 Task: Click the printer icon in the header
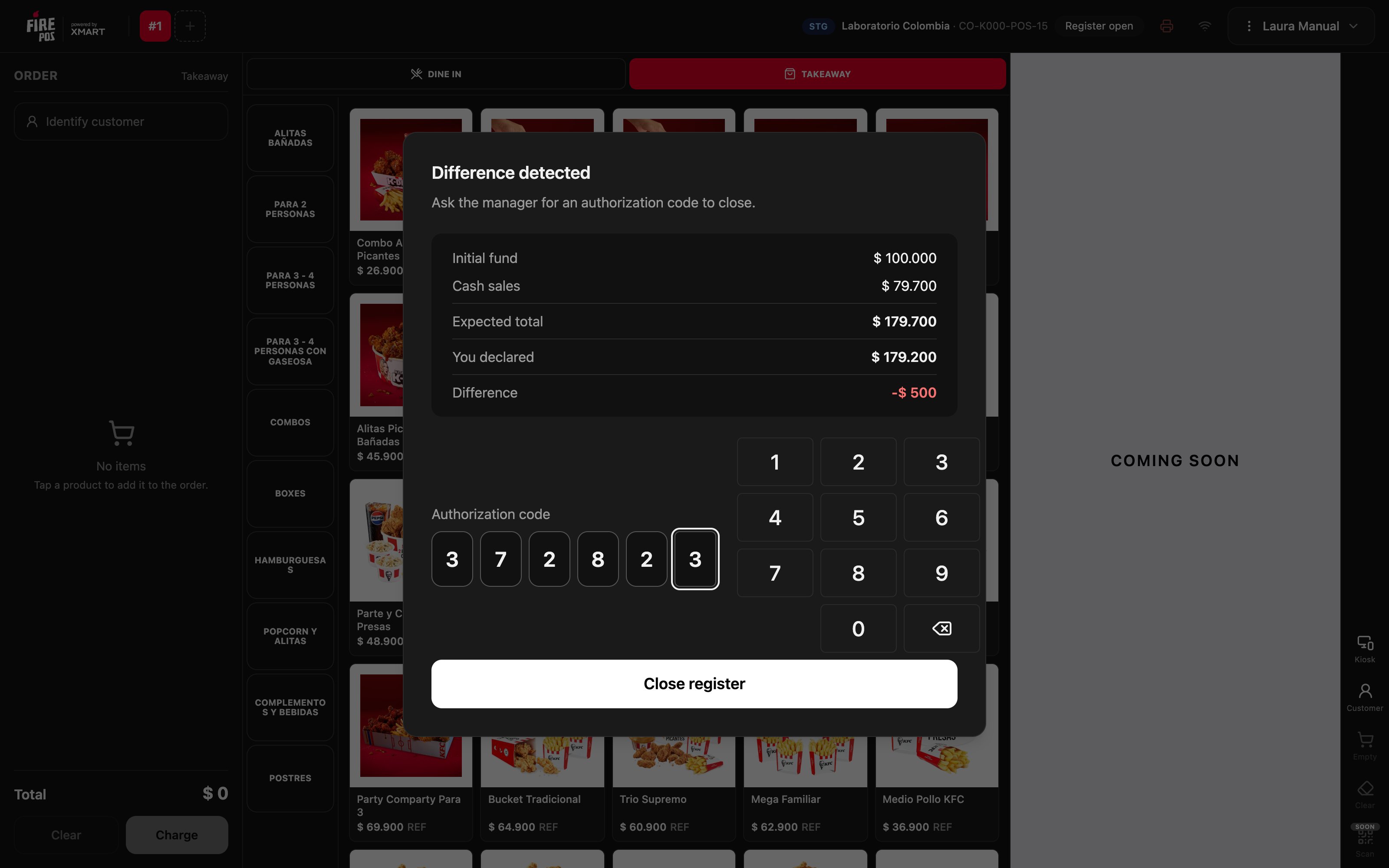tap(1166, 26)
